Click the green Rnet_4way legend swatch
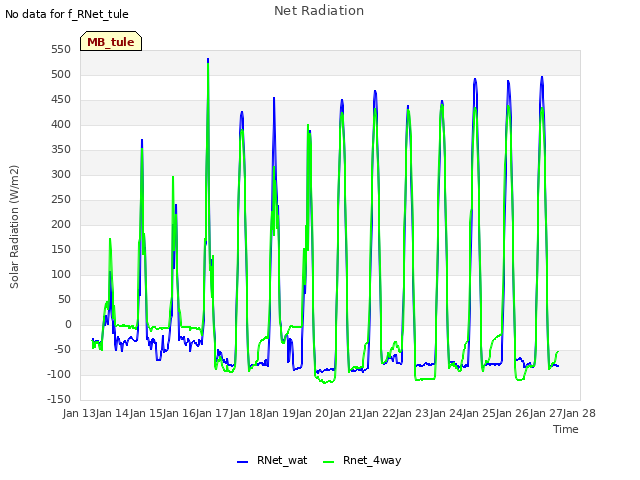Viewport: 640px width, 480px height. (x=328, y=462)
